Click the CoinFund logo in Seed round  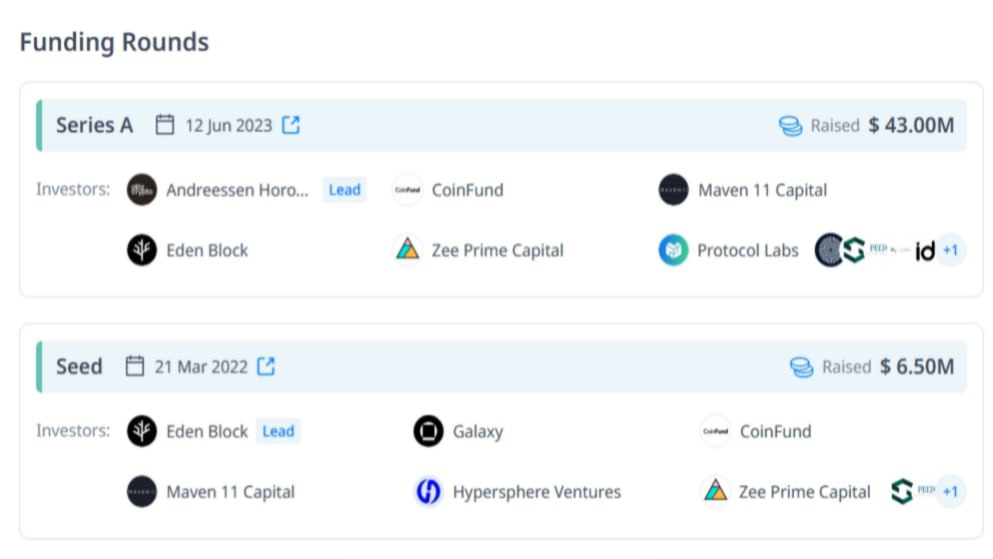pyautogui.click(x=715, y=431)
